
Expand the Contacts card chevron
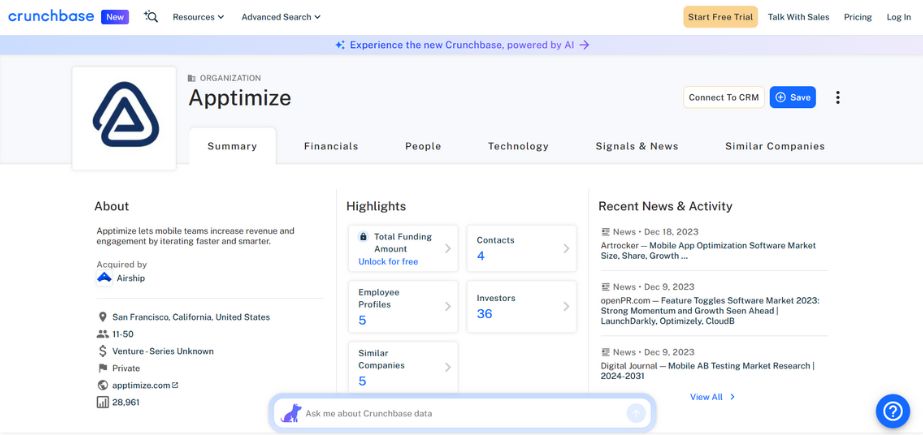tap(566, 248)
